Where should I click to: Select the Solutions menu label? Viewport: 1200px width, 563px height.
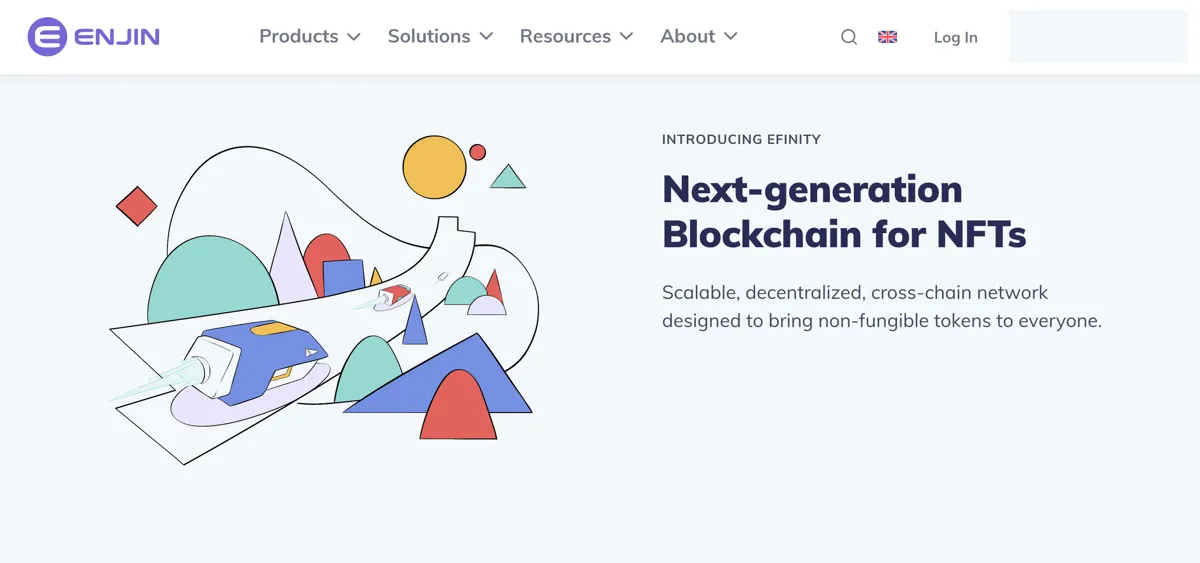428,36
